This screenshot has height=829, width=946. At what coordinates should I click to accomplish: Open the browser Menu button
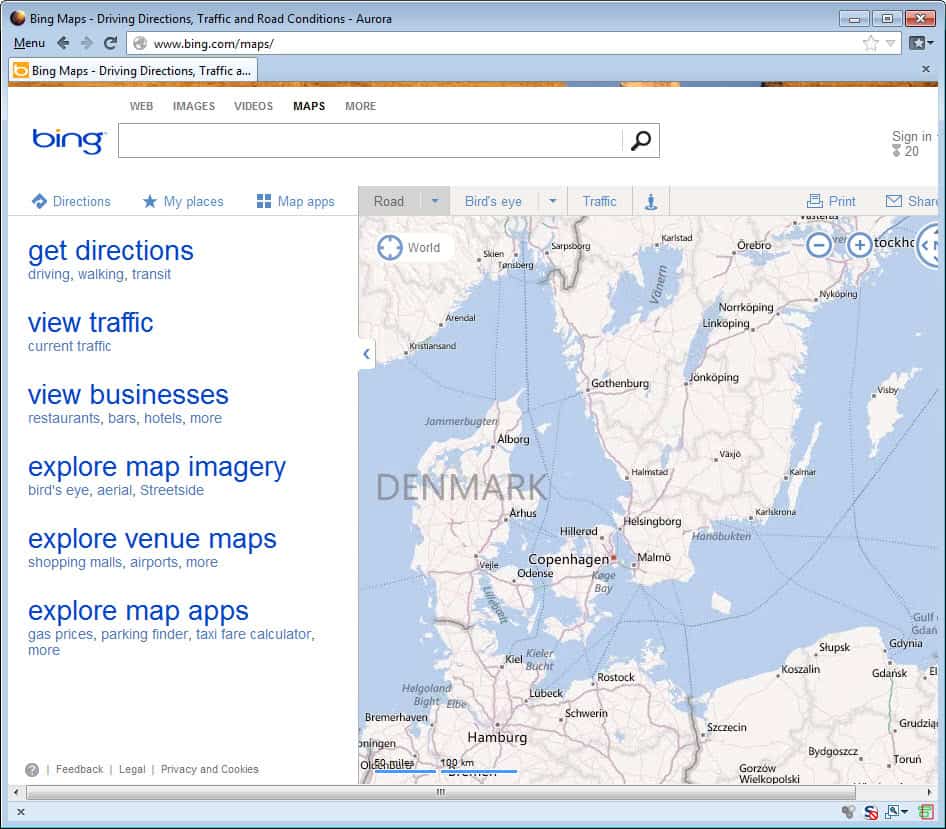(29, 43)
